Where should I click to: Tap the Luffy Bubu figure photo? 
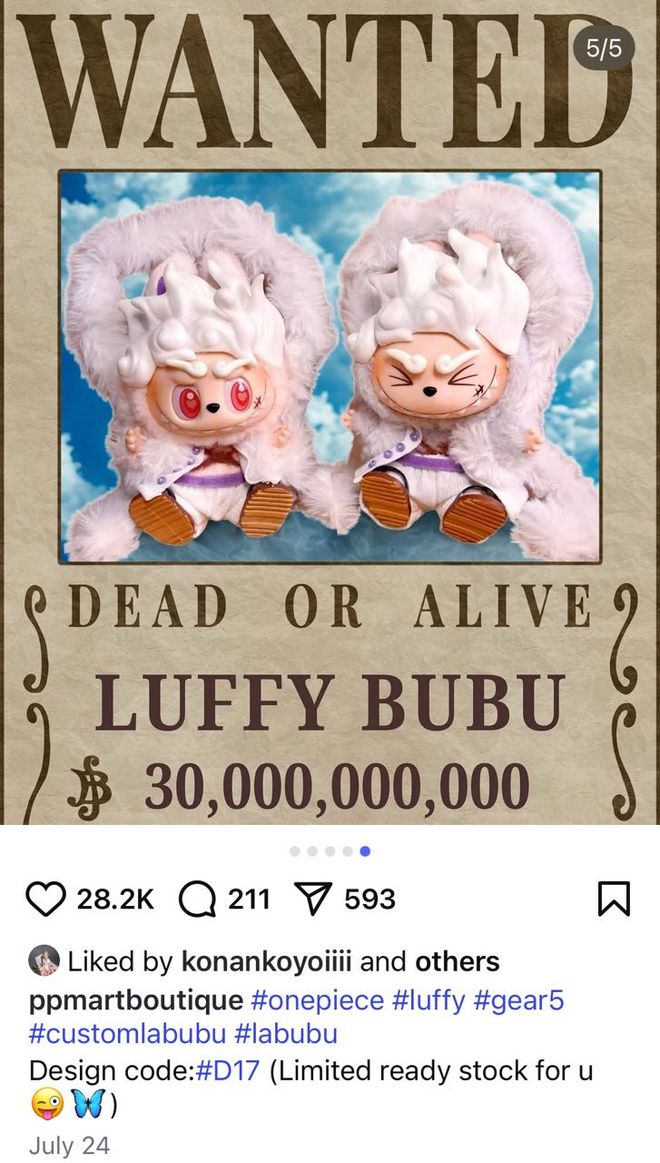coord(330,366)
